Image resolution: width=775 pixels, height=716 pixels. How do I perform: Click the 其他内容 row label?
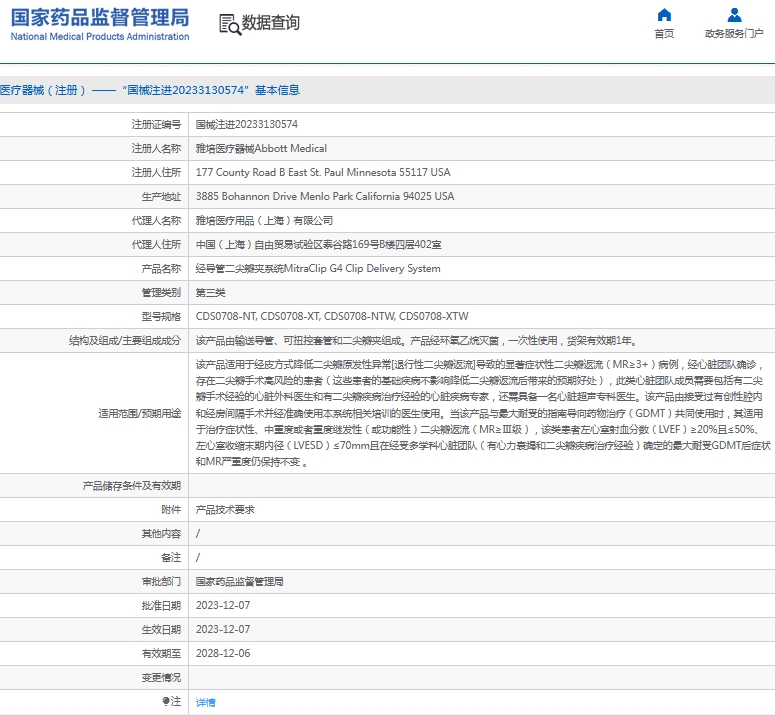(x=161, y=534)
